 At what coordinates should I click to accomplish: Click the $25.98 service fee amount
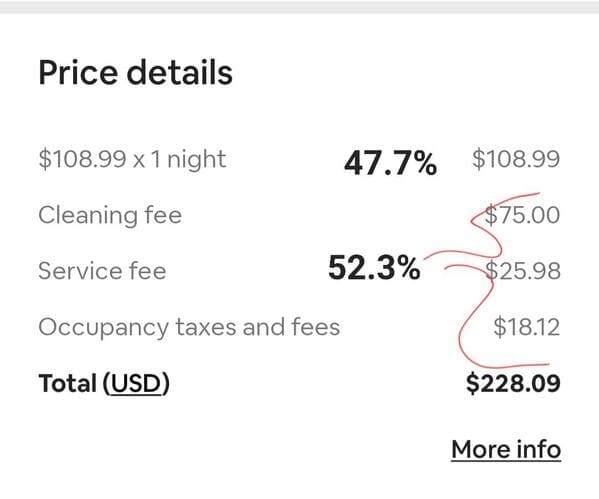tap(523, 271)
